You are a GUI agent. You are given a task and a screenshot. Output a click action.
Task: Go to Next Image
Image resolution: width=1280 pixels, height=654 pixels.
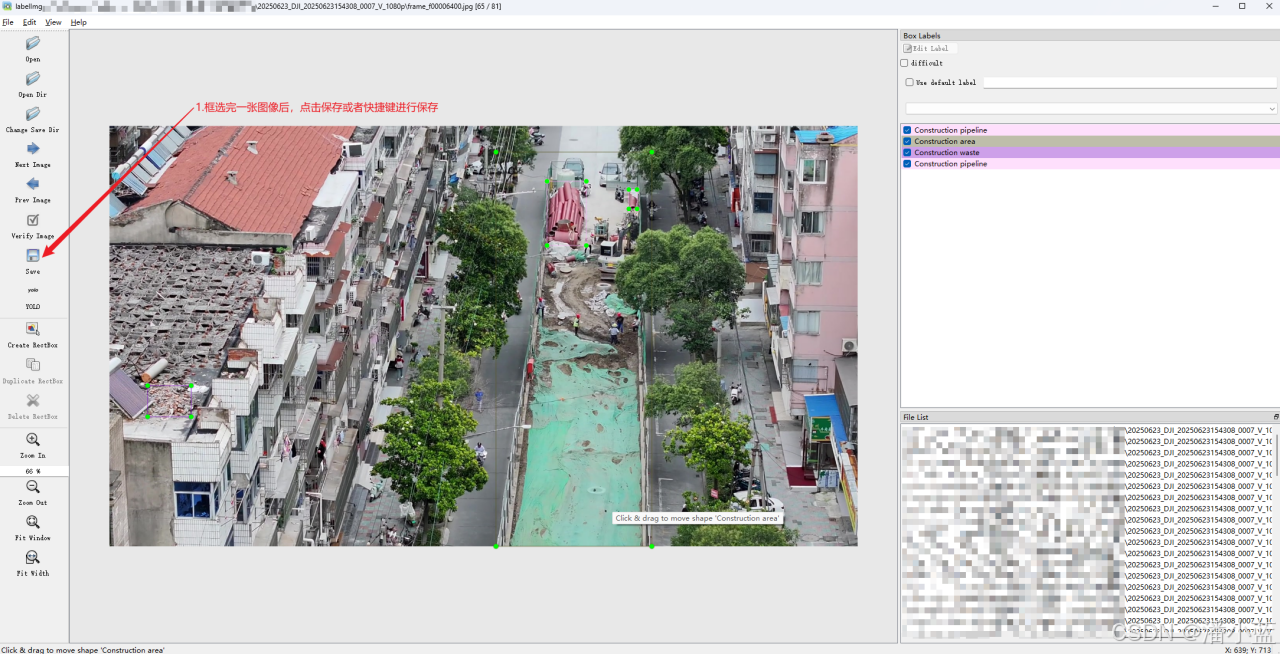(x=33, y=154)
